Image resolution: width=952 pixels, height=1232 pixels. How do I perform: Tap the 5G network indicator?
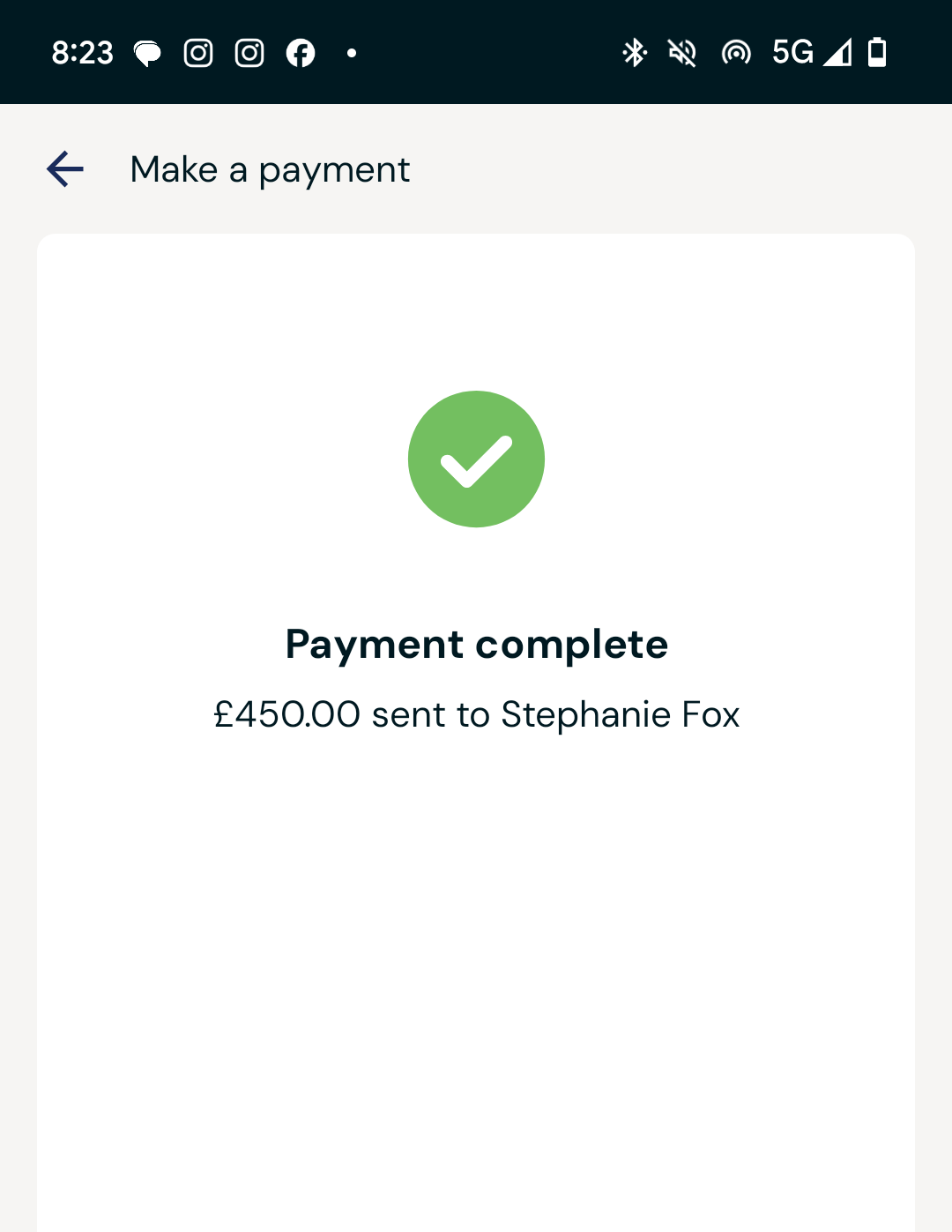(x=793, y=52)
